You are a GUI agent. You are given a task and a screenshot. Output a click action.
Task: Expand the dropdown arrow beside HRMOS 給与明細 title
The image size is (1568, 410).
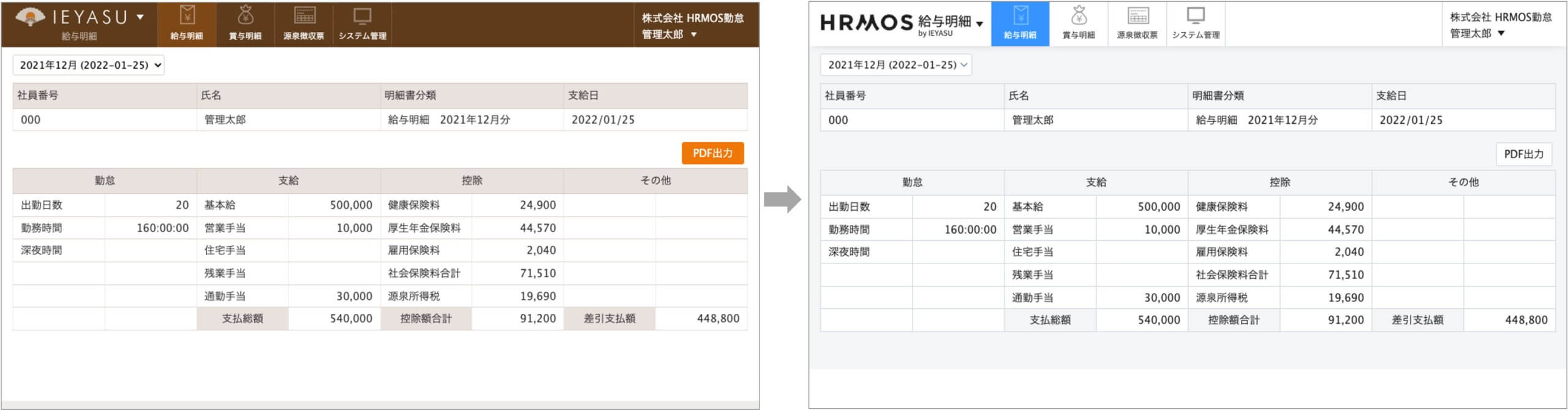pos(979,24)
